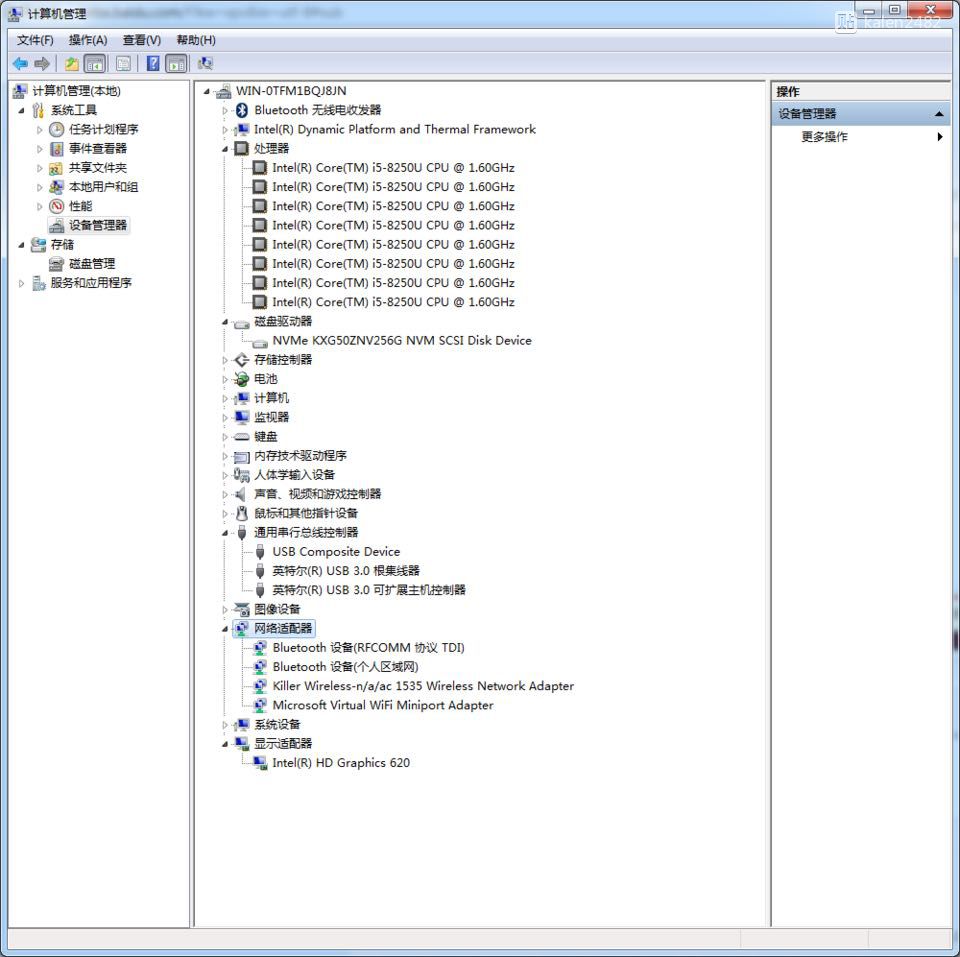Collapse the 磁盘驱动器 node
The image size is (960, 957).
(225, 322)
